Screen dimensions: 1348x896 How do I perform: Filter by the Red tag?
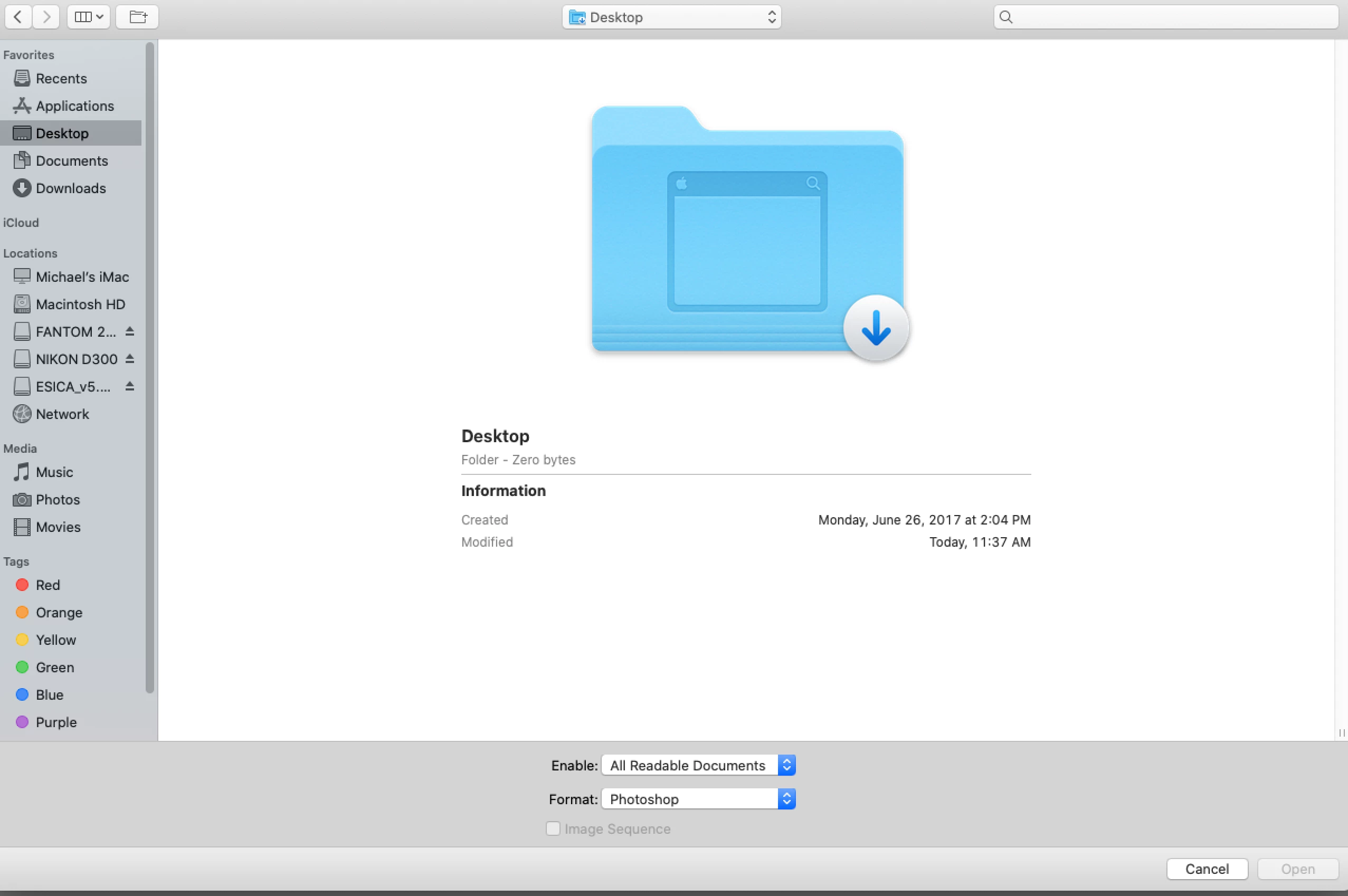[48, 585]
